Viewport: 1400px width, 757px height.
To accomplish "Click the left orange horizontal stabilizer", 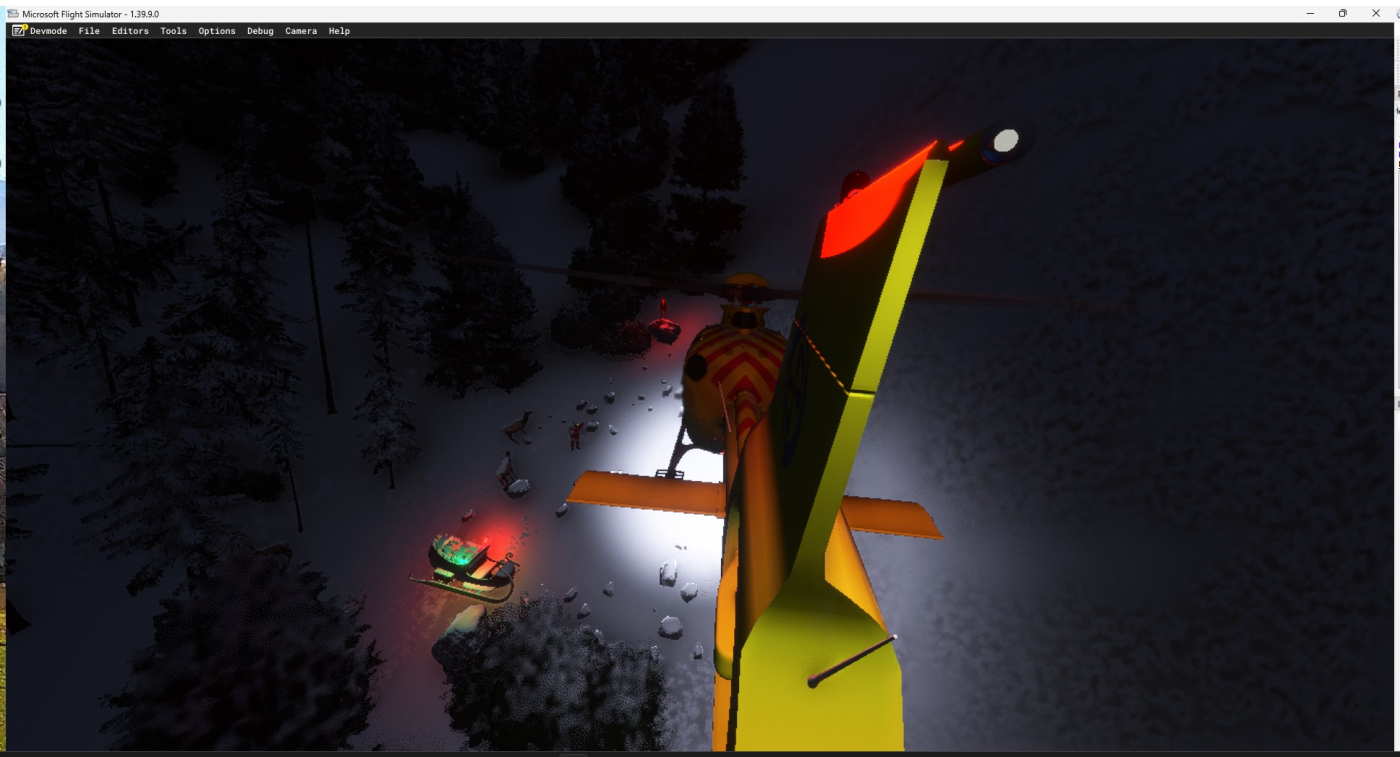I will 645,493.
